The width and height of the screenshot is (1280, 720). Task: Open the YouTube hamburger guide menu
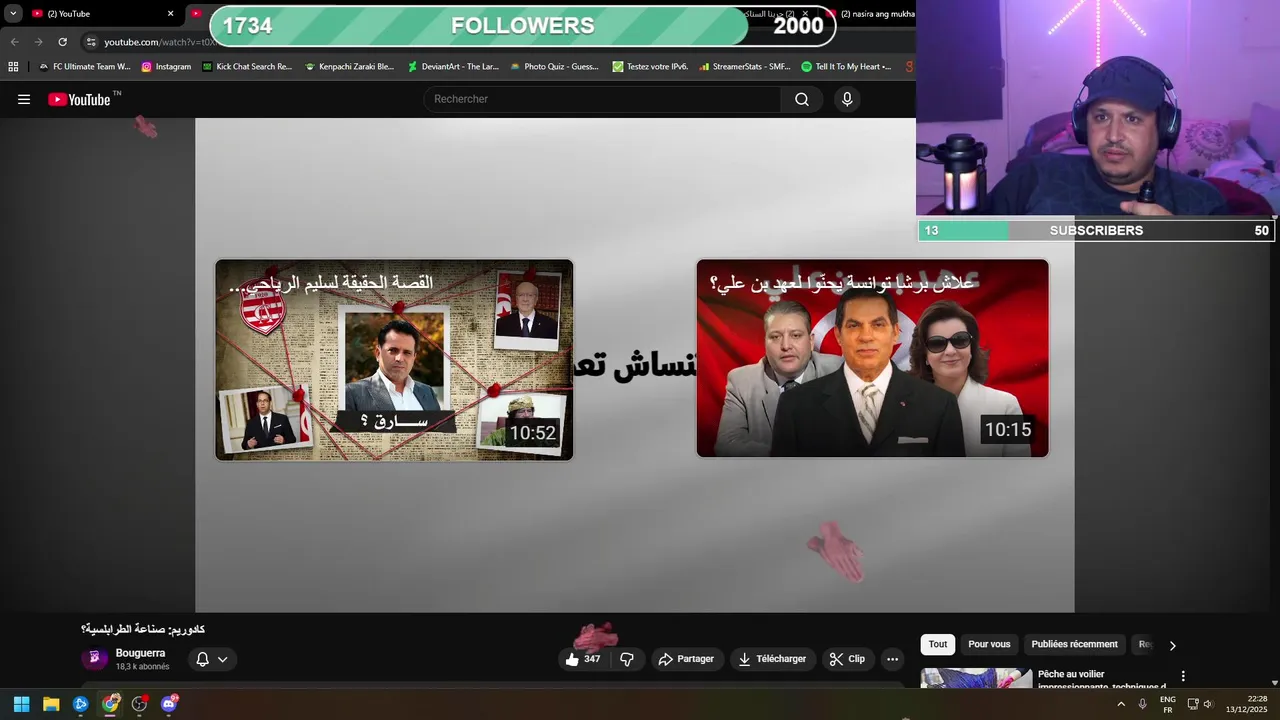[24, 99]
